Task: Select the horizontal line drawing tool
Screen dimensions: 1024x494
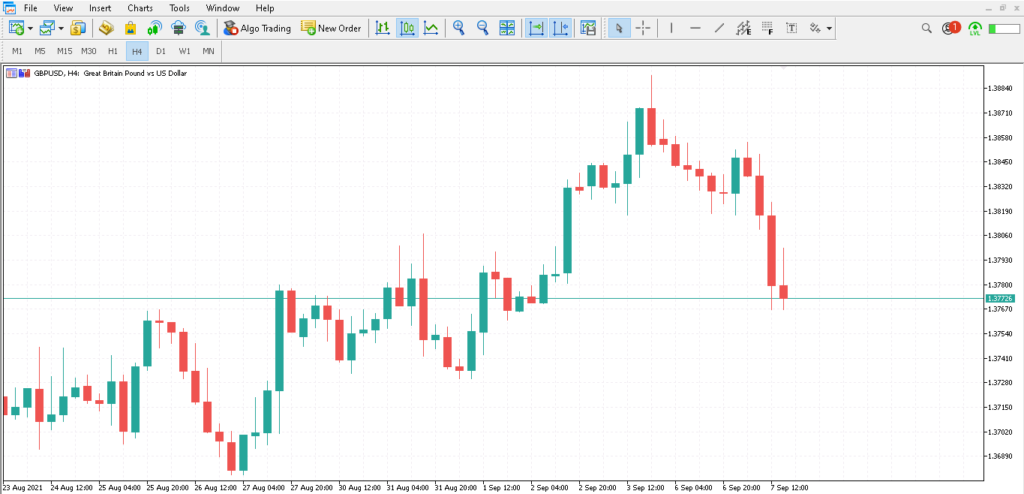Action: [696, 28]
